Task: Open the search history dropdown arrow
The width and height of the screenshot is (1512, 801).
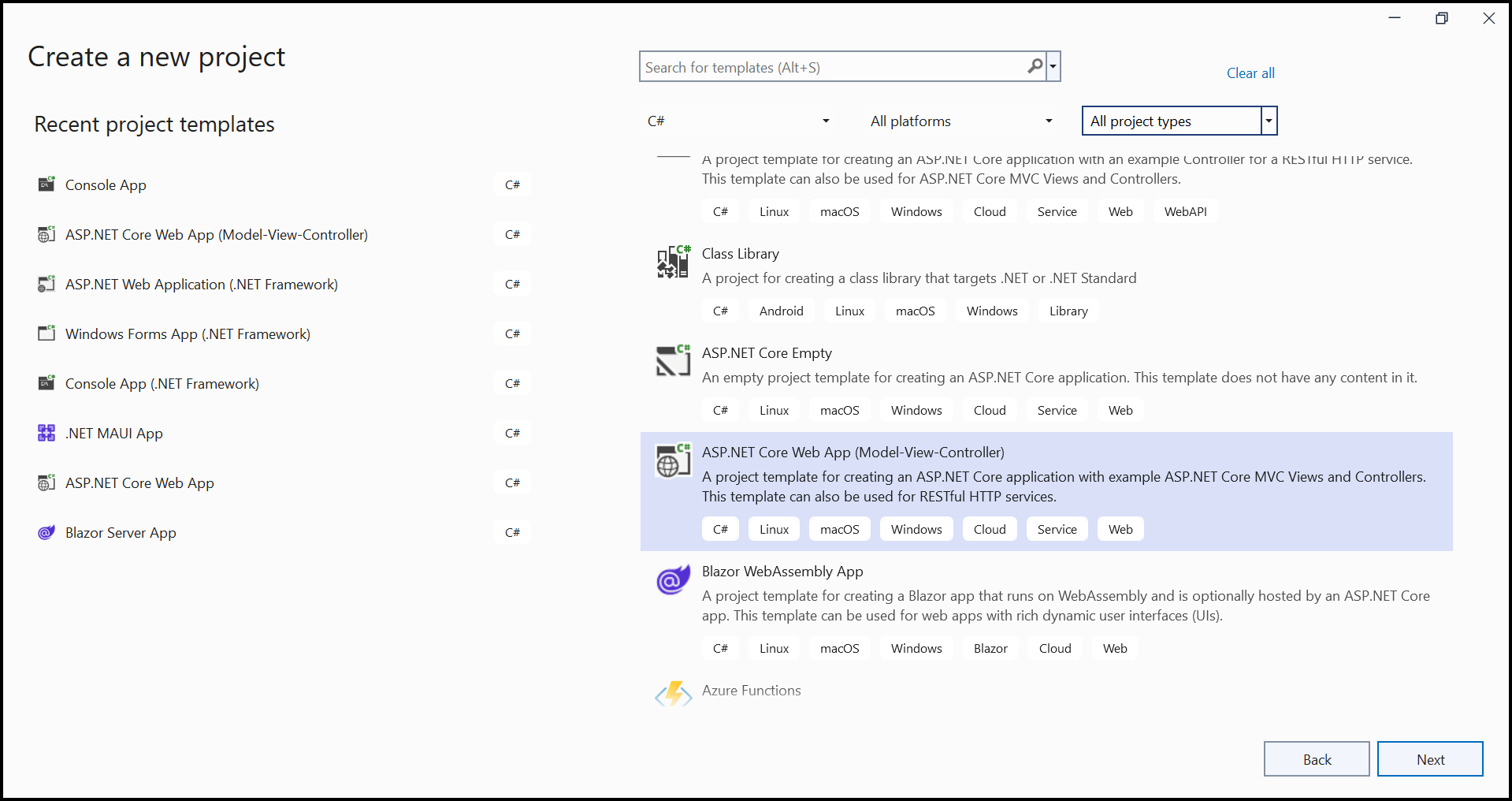Action: pos(1053,67)
